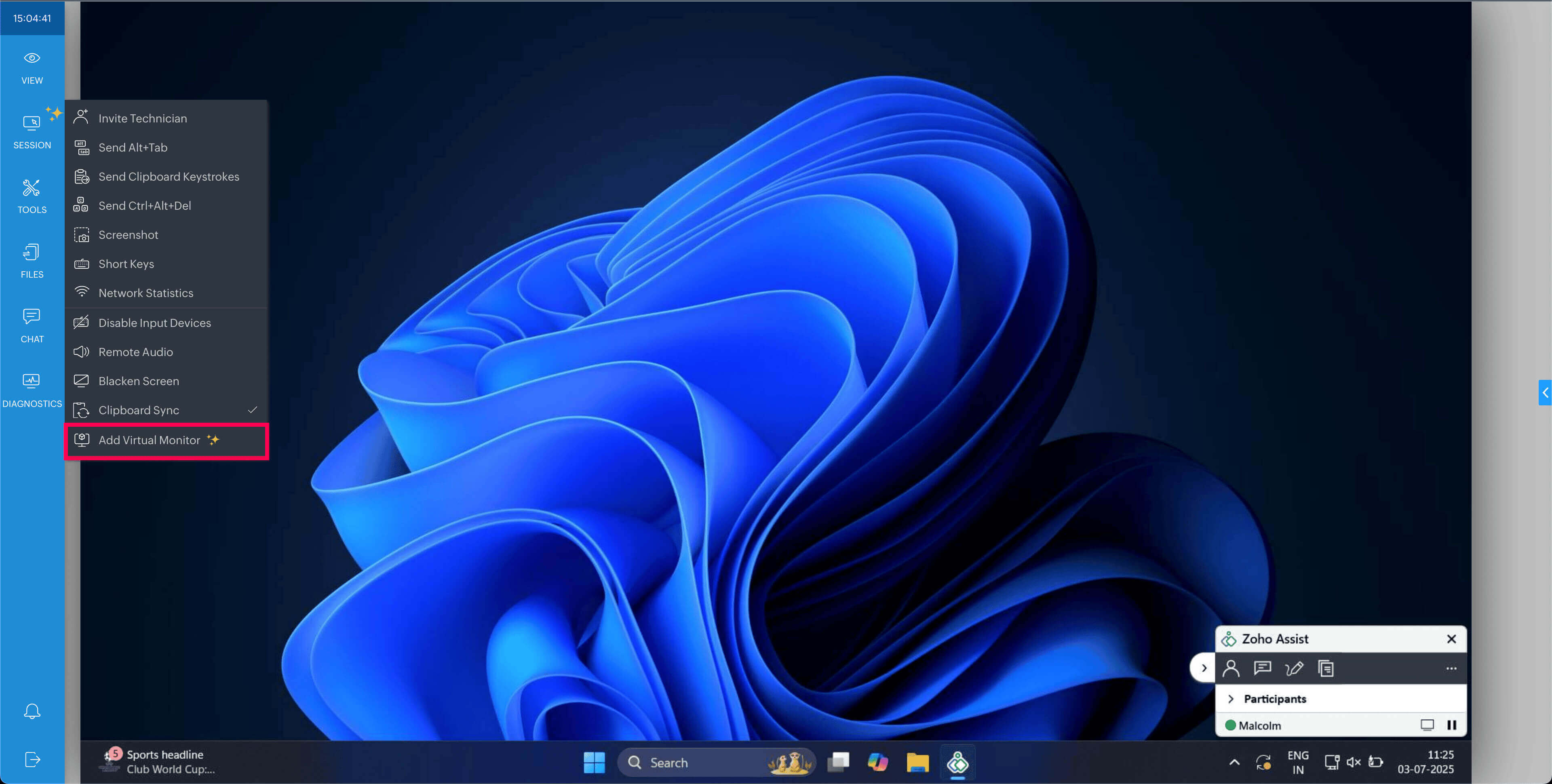Open the DIAGNOSTICS panel
The width and height of the screenshot is (1552, 784).
coord(32,389)
